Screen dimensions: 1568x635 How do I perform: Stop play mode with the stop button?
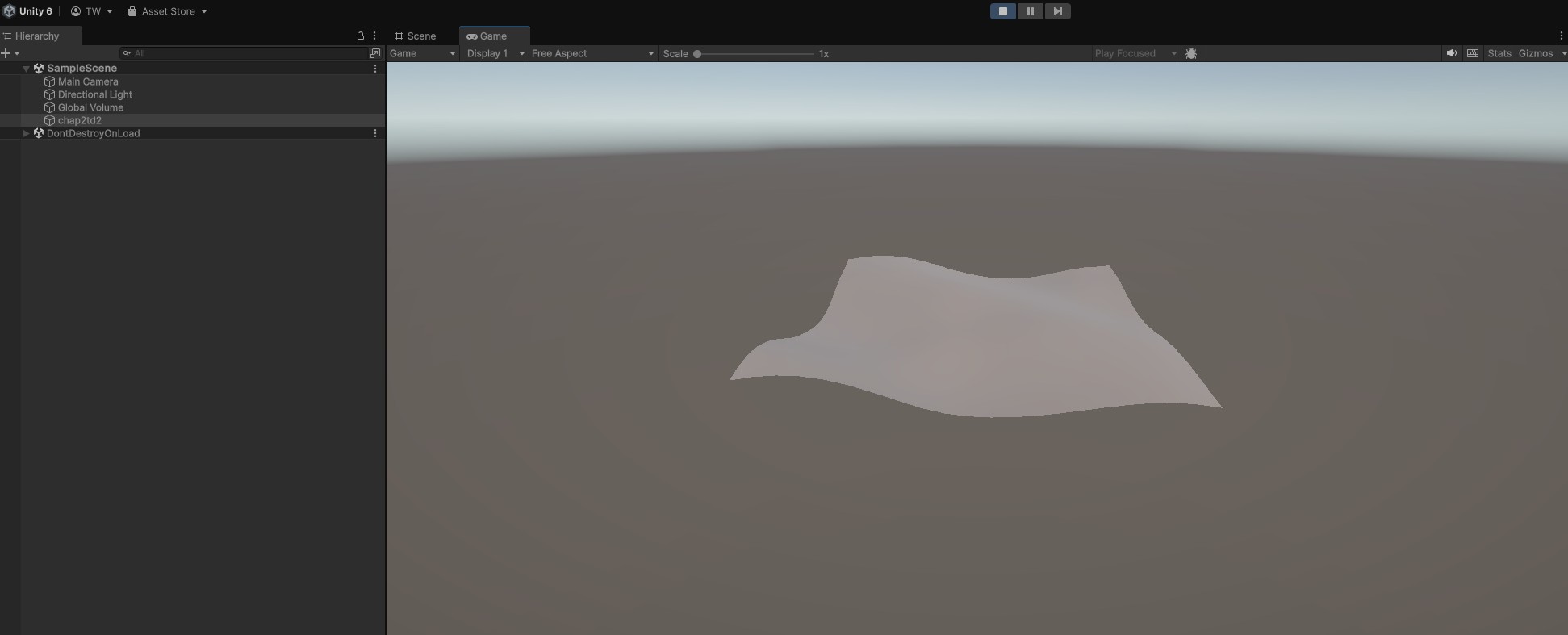tap(1003, 11)
